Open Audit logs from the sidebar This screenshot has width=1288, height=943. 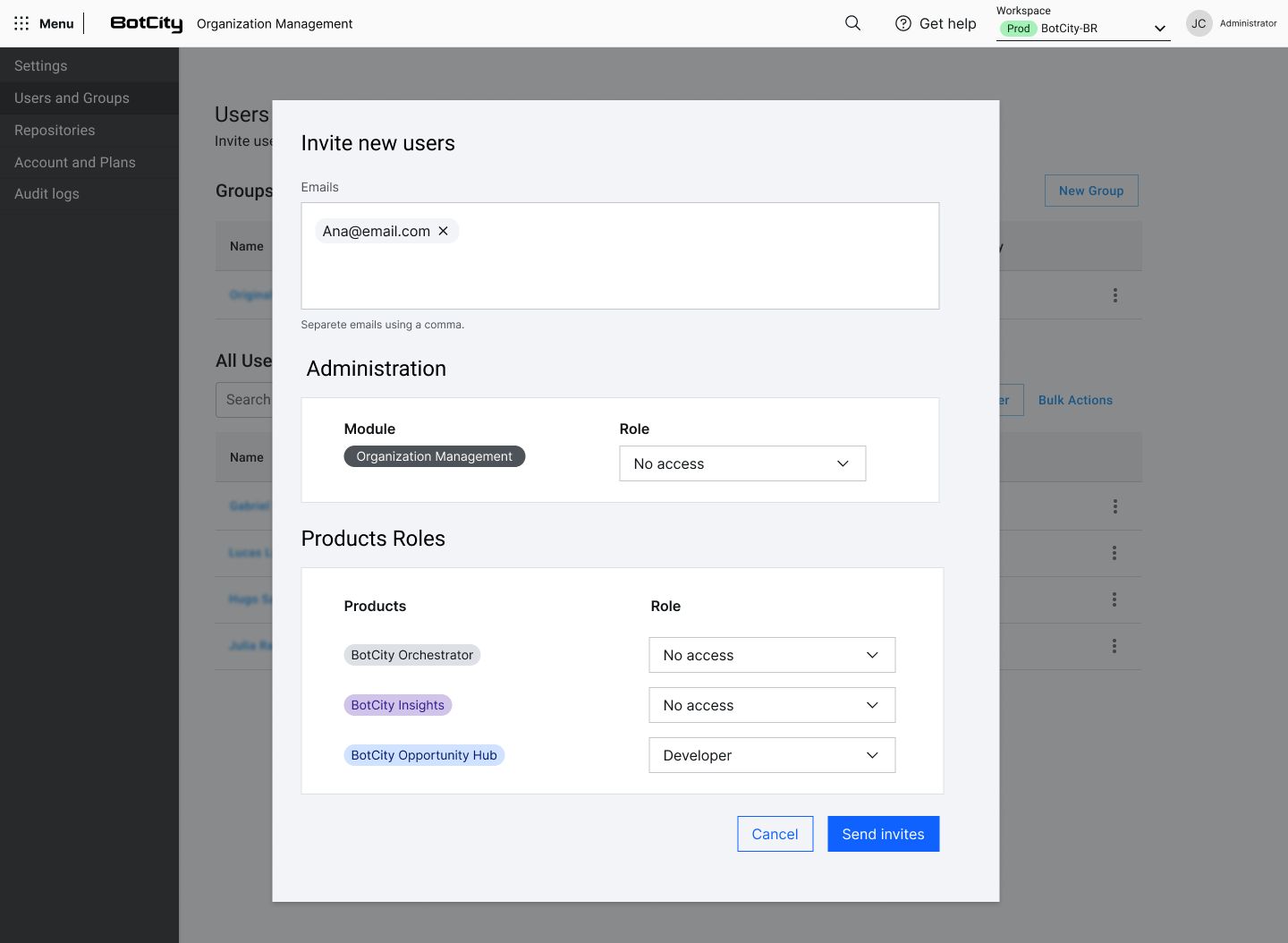tap(47, 193)
